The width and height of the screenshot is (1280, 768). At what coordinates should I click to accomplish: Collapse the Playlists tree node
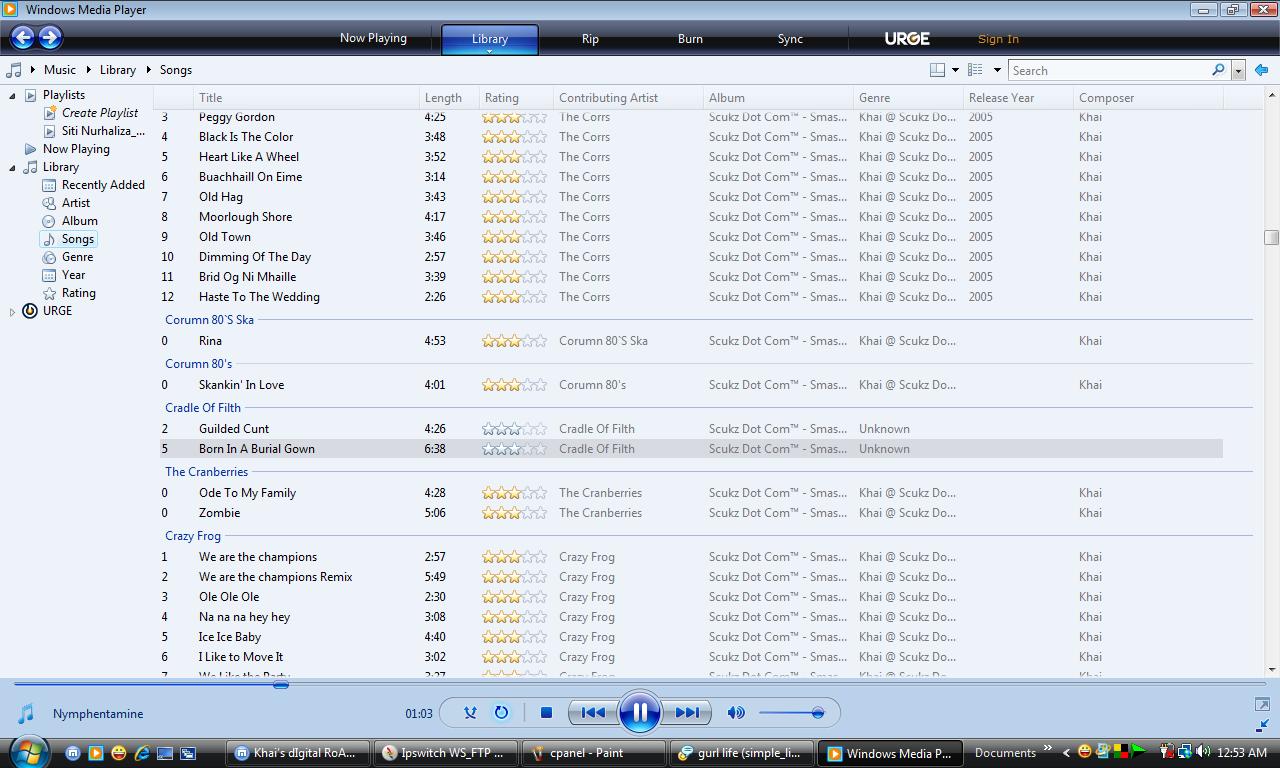click(x=12, y=95)
